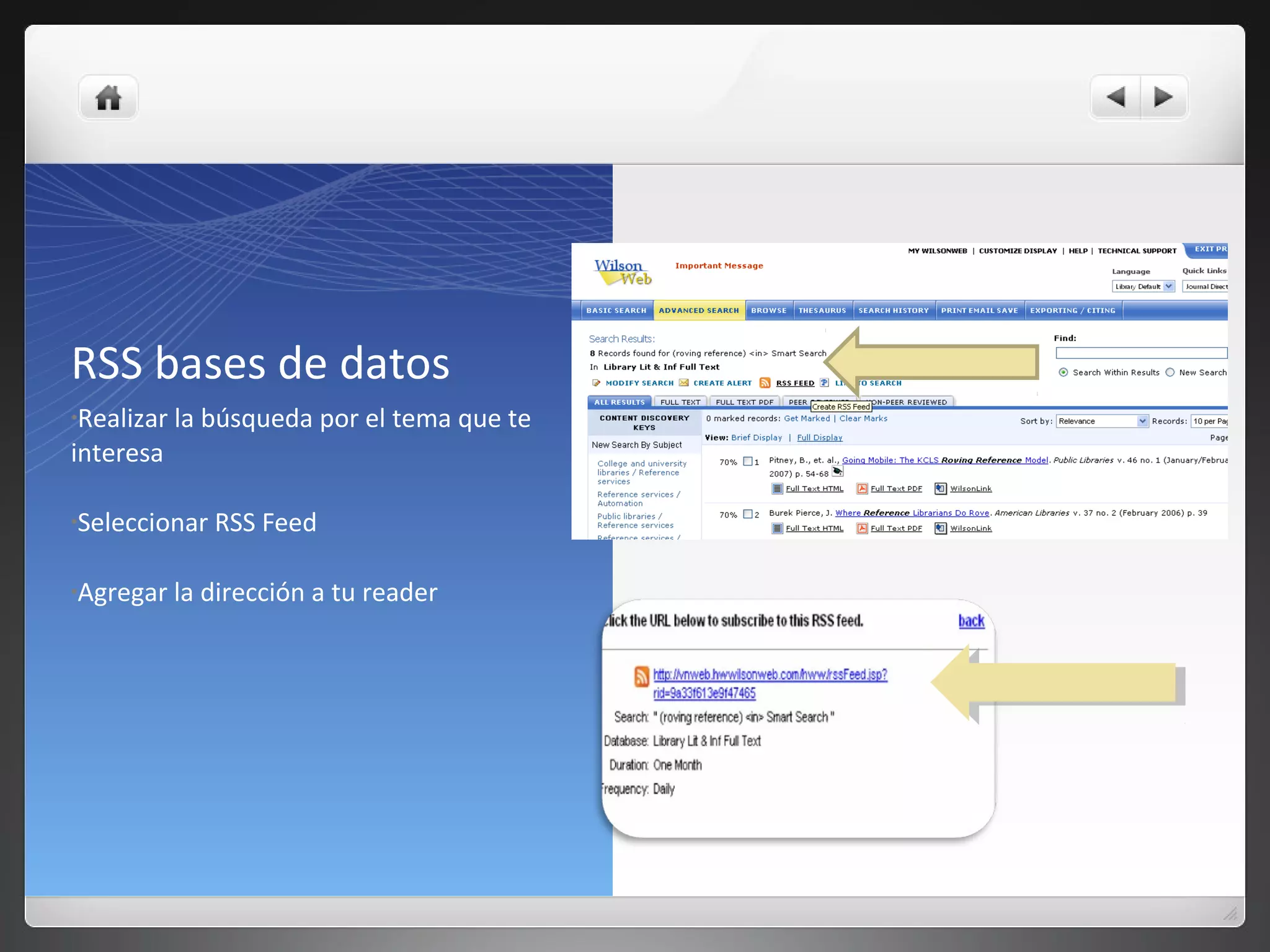This screenshot has height=952, width=1270.
Task: Click the Modify Search pencil icon
Action: tap(596, 383)
